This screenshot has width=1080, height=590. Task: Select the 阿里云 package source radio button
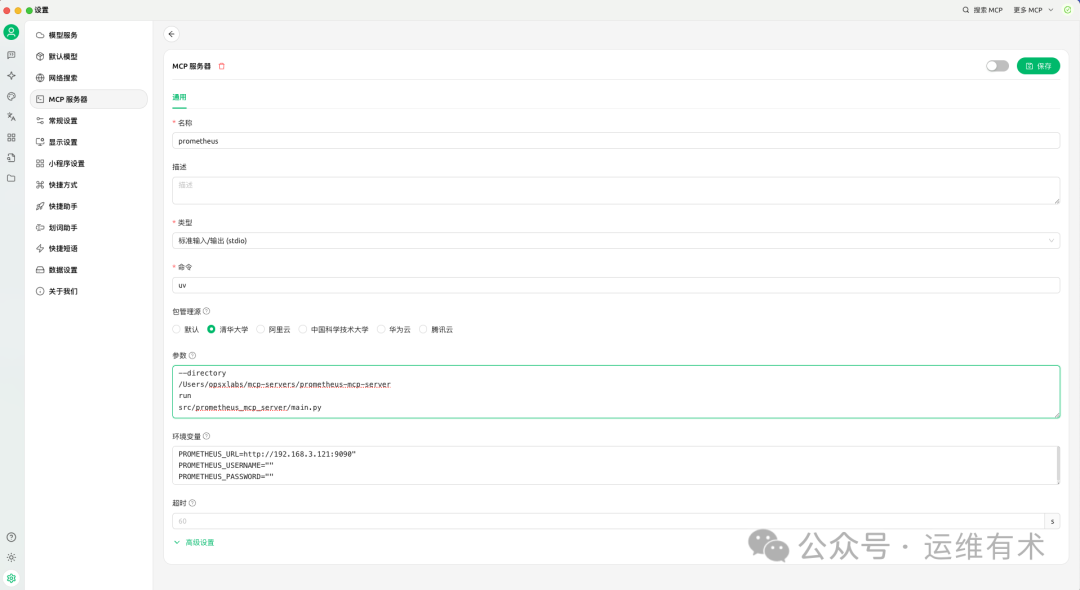point(260,329)
